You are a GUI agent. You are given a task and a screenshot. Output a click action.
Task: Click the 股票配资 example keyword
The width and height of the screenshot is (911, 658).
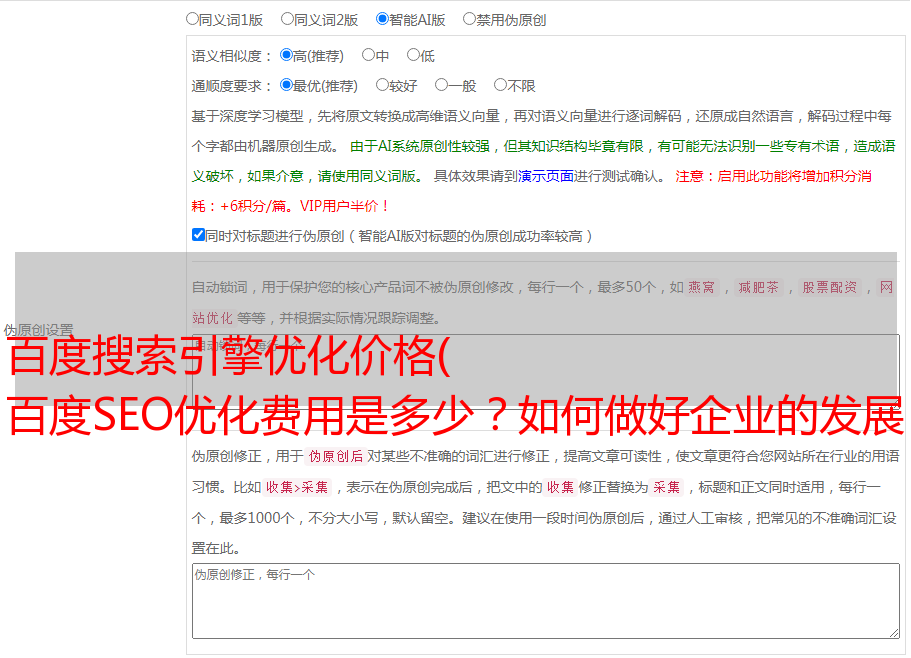830,287
